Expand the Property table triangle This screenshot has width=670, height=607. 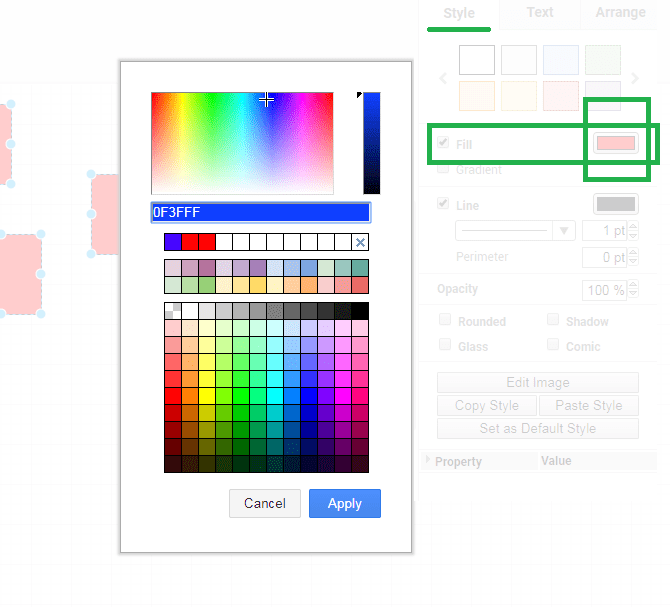[428, 460]
